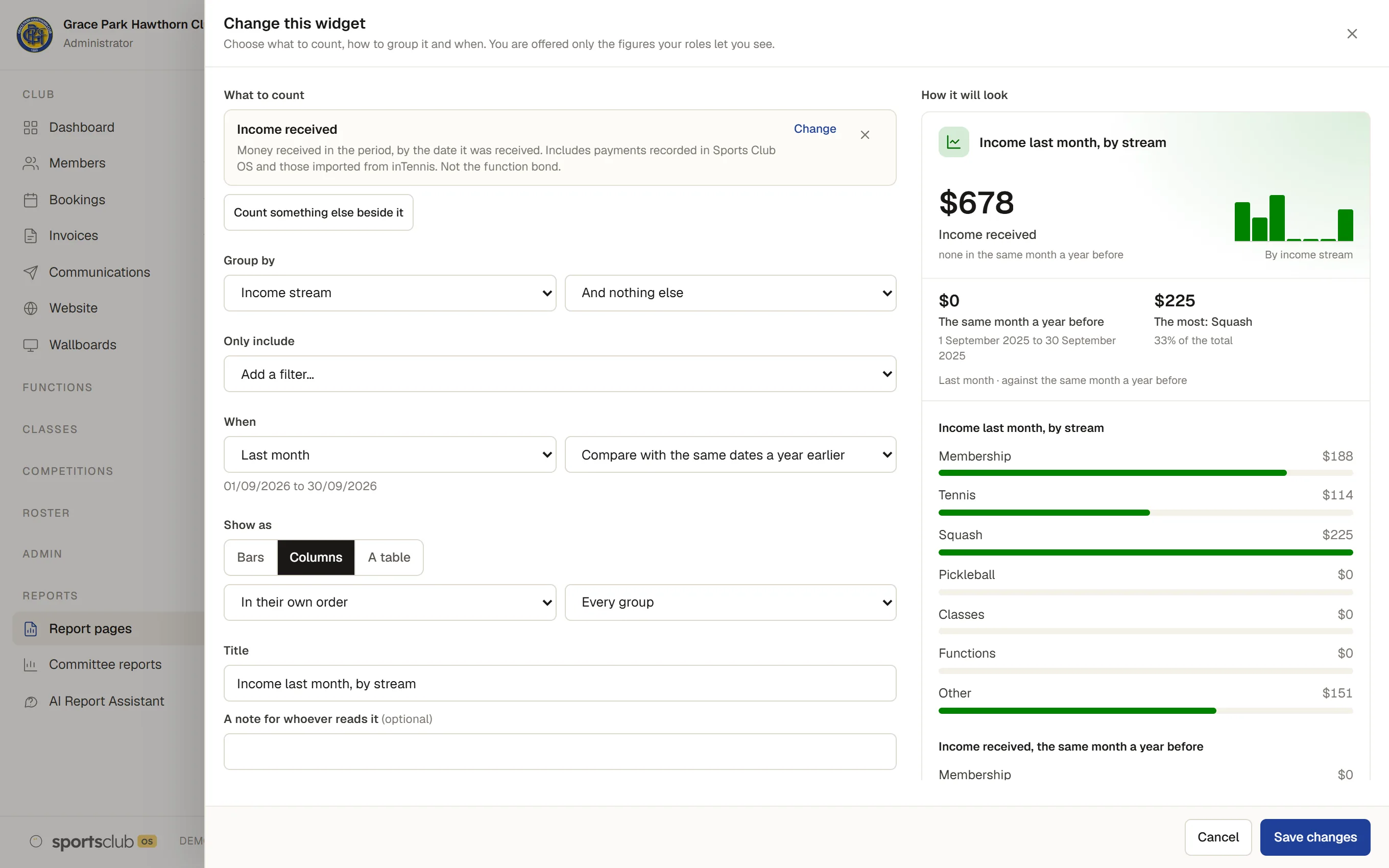Click the Squash income bar
The height and width of the screenshot is (868, 1389).
click(1145, 552)
